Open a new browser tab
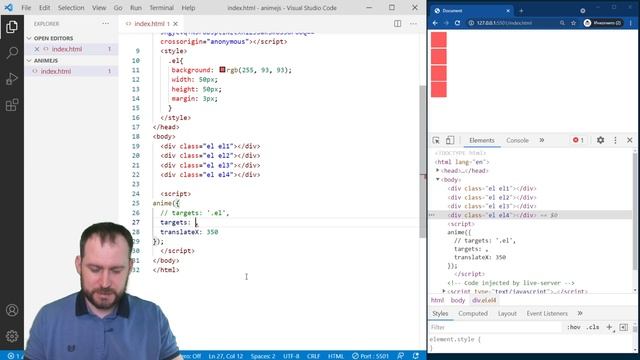 point(521,11)
